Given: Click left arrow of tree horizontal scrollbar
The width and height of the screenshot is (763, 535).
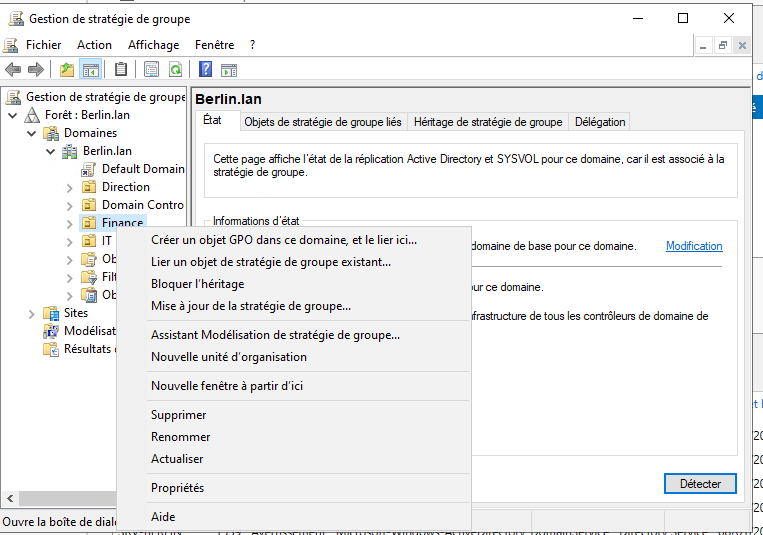Looking at the screenshot, I should [x=10, y=498].
